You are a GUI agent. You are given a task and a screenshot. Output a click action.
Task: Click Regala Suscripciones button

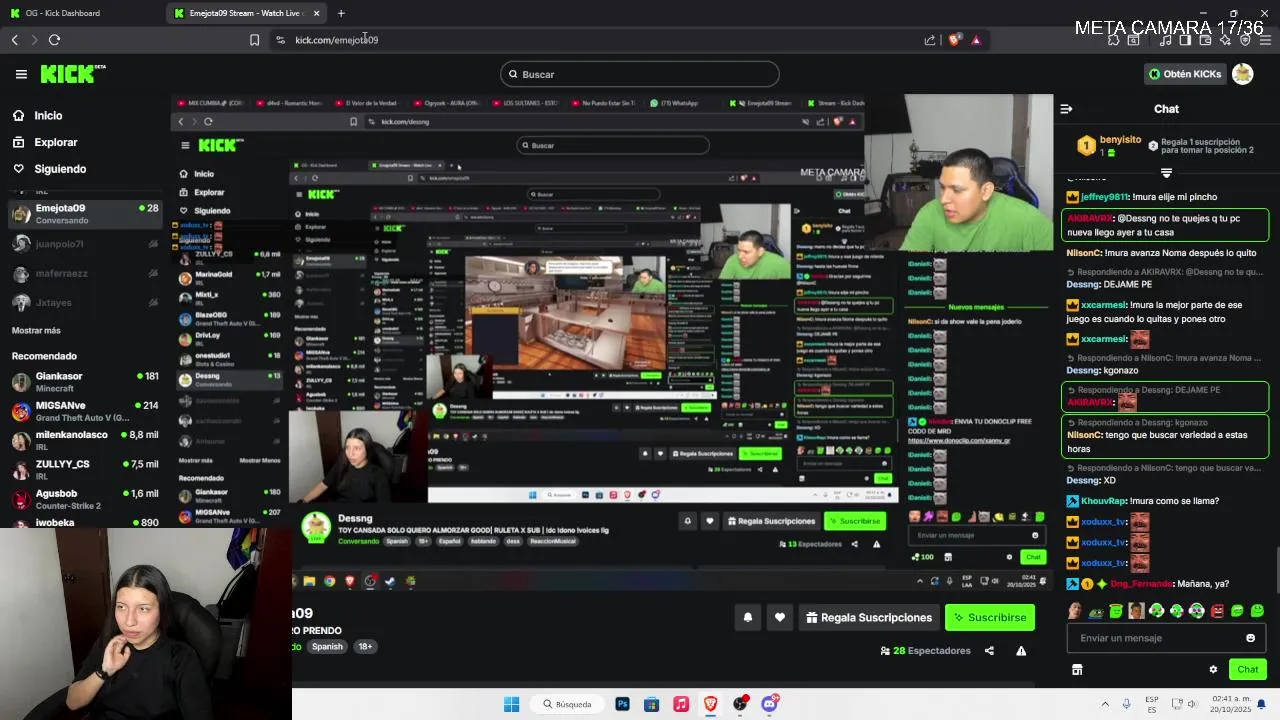(x=868, y=617)
